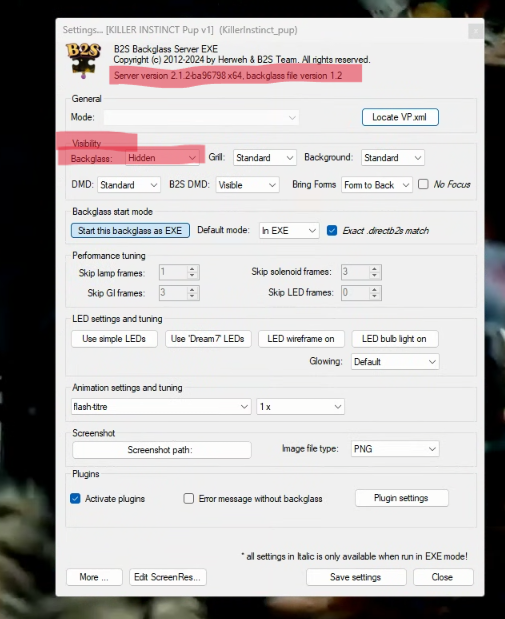Click the Server version text line
Viewport: 505px width, 619px height.
[228, 76]
